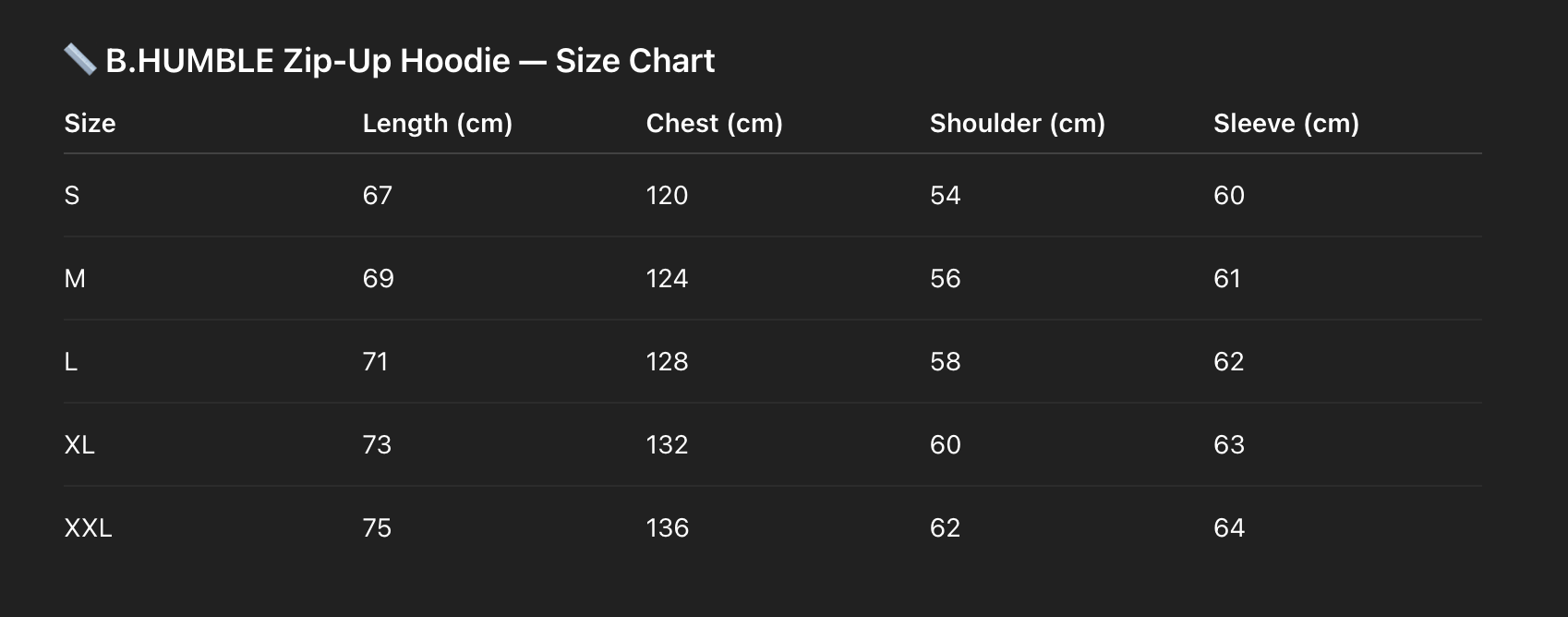The height and width of the screenshot is (617, 1568).
Task: Select the M size row label
Action: click(x=75, y=278)
